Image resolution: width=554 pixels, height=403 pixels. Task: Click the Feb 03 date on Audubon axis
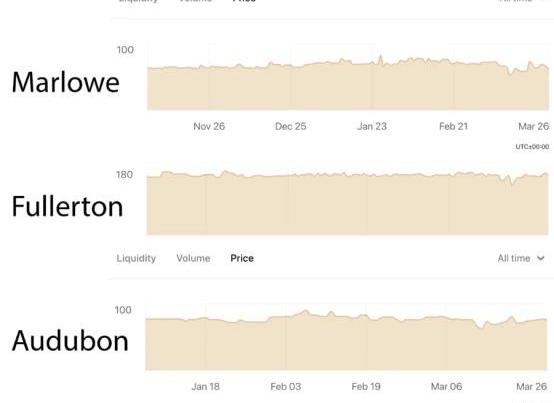[x=286, y=387]
